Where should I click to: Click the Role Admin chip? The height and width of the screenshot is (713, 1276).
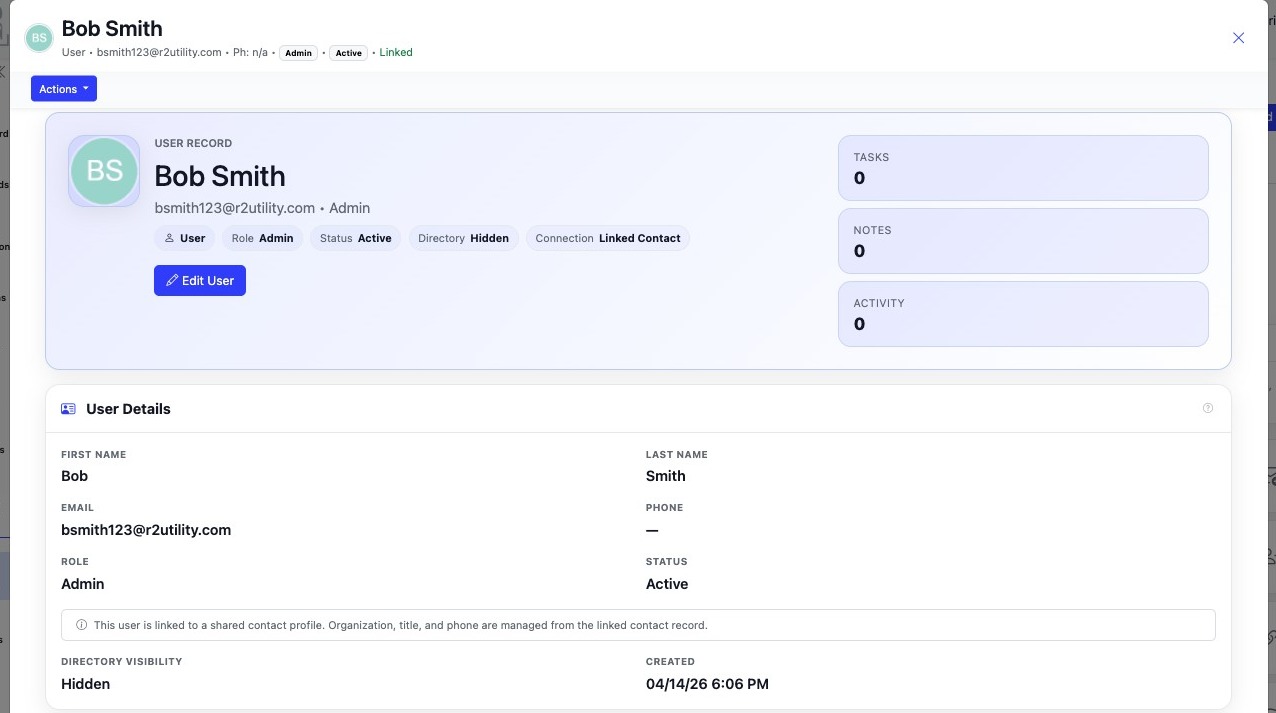point(262,238)
